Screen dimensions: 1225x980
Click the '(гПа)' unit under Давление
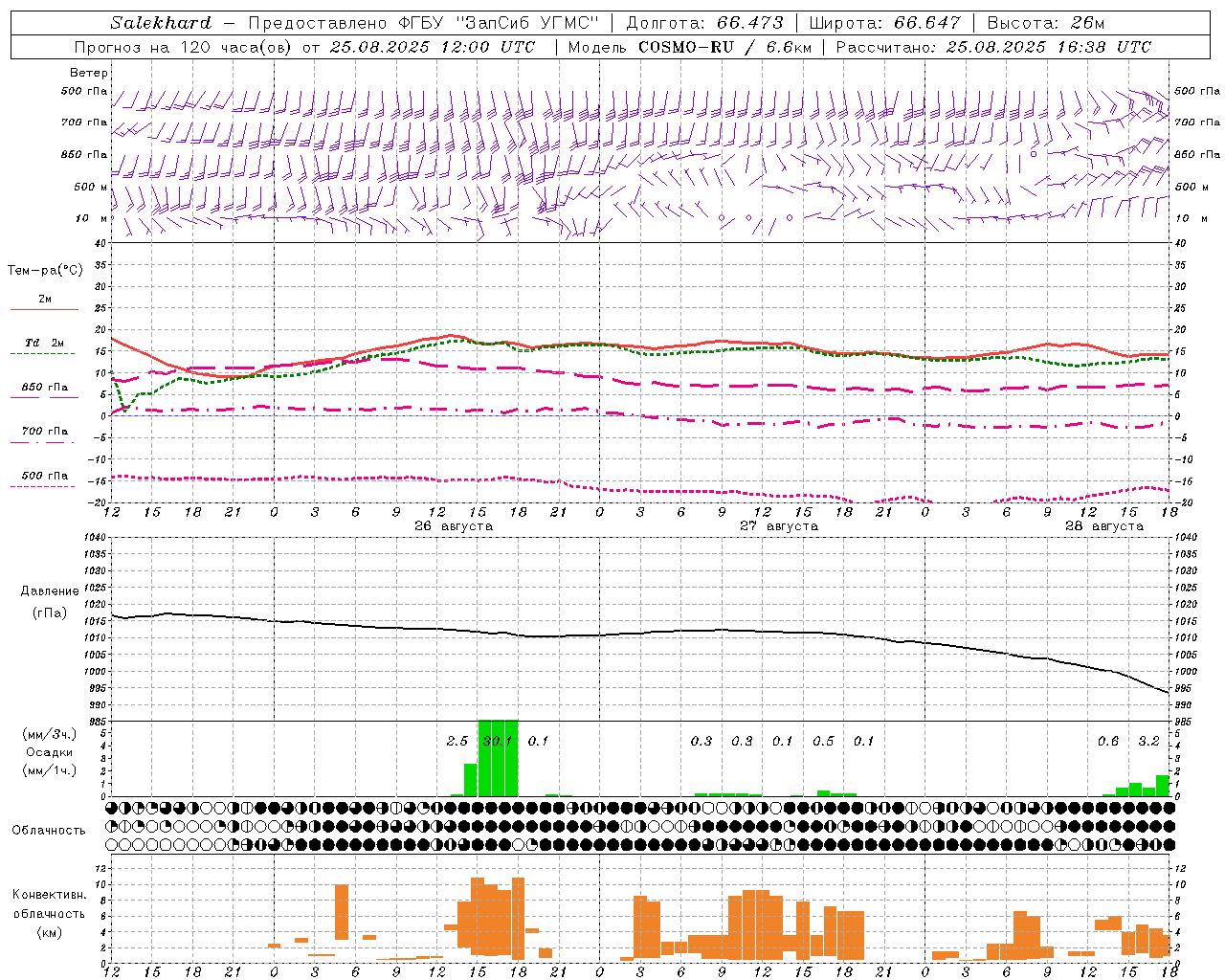pos(50,612)
